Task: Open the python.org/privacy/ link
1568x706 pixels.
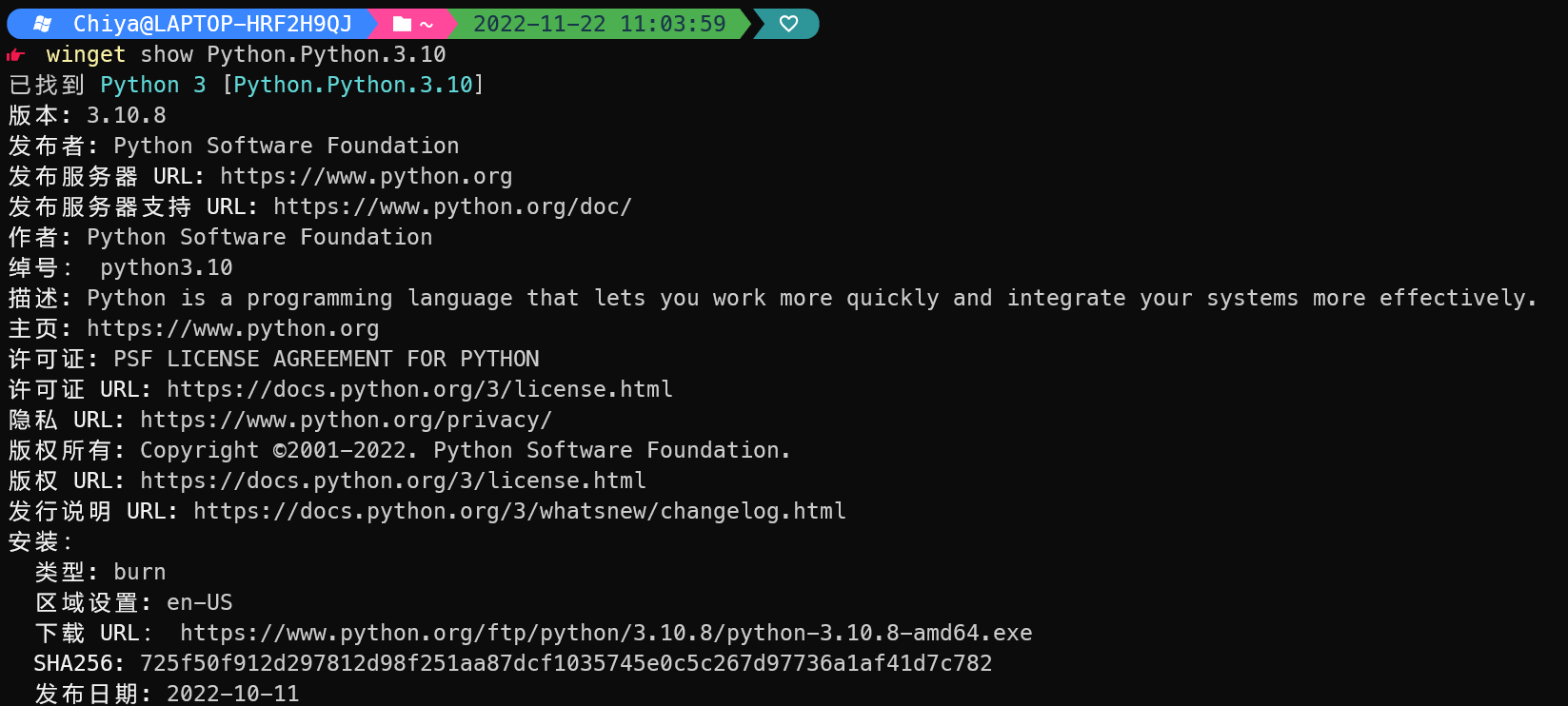Action: click(x=346, y=421)
